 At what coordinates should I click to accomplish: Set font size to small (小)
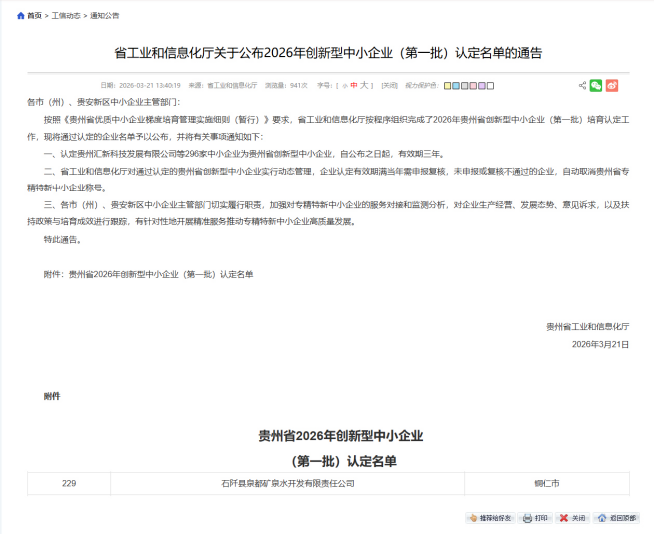pyautogui.click(x=344, y=86)
